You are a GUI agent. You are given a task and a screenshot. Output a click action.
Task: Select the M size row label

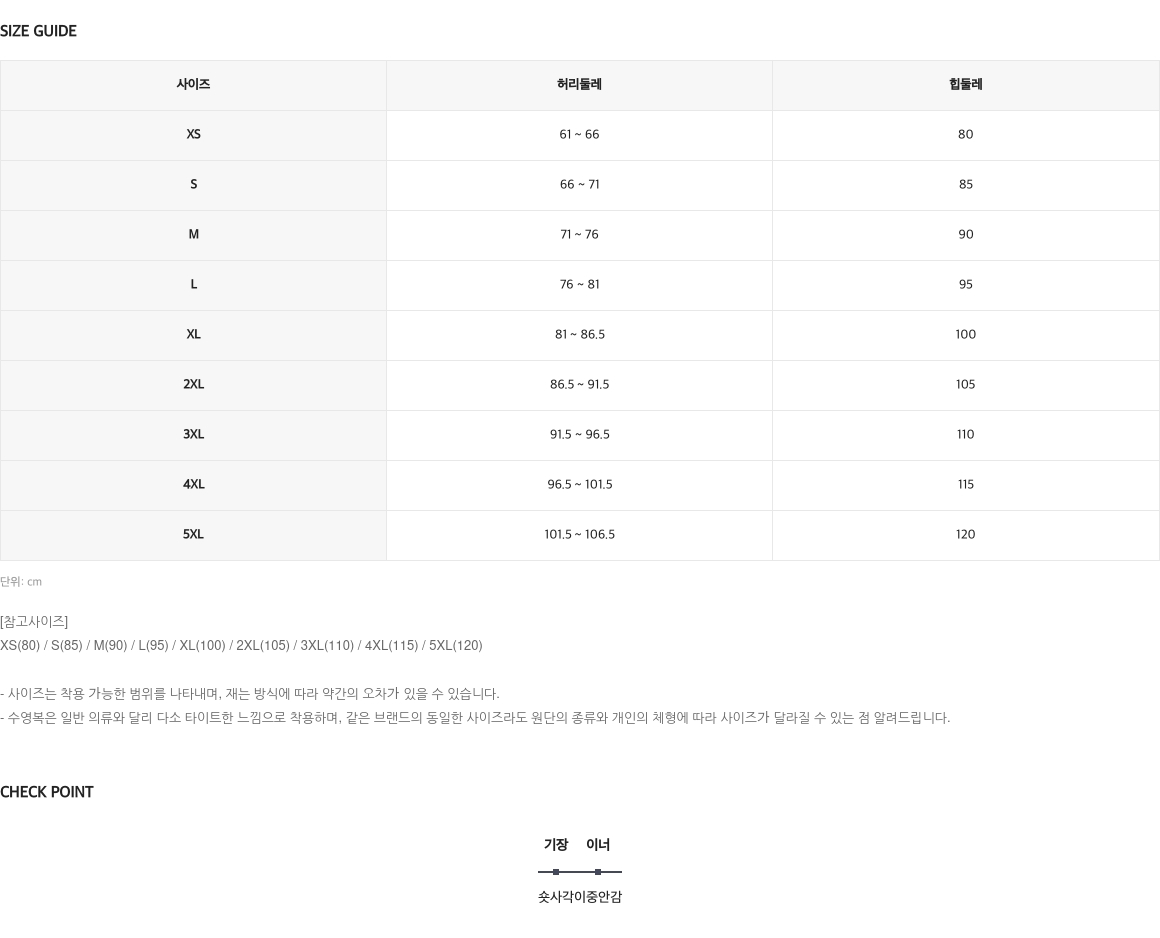[193, 234]
